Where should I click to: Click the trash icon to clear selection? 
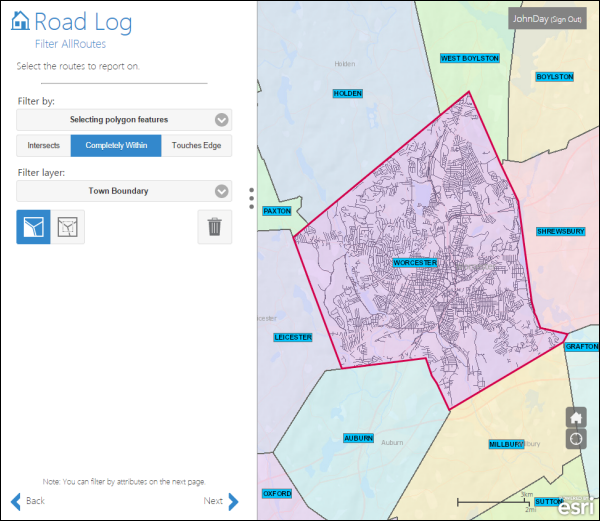pyautogui.click(x=214, y=227)
